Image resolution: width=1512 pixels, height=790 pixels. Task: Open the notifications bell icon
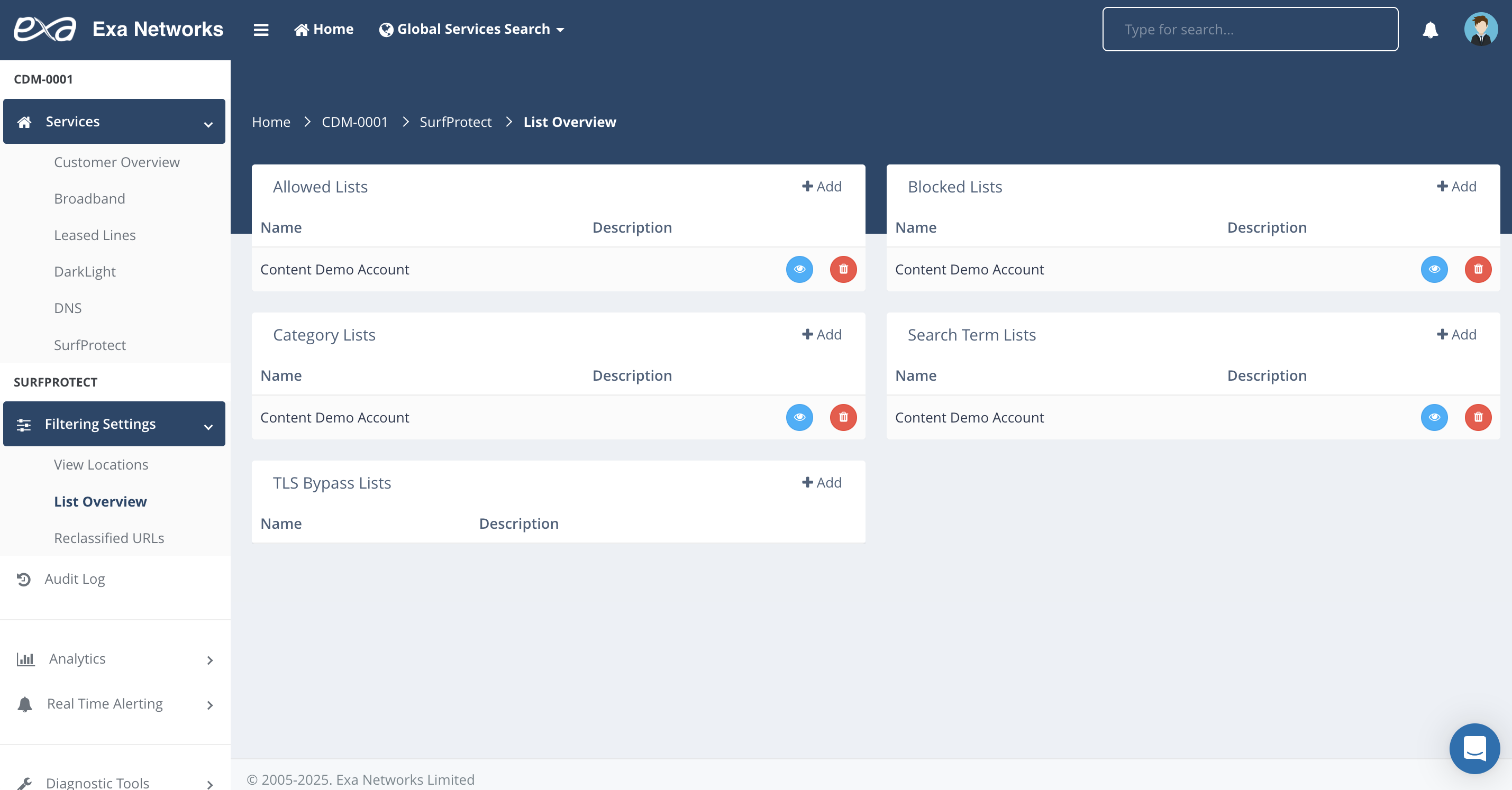click(x=1430, y=29)
